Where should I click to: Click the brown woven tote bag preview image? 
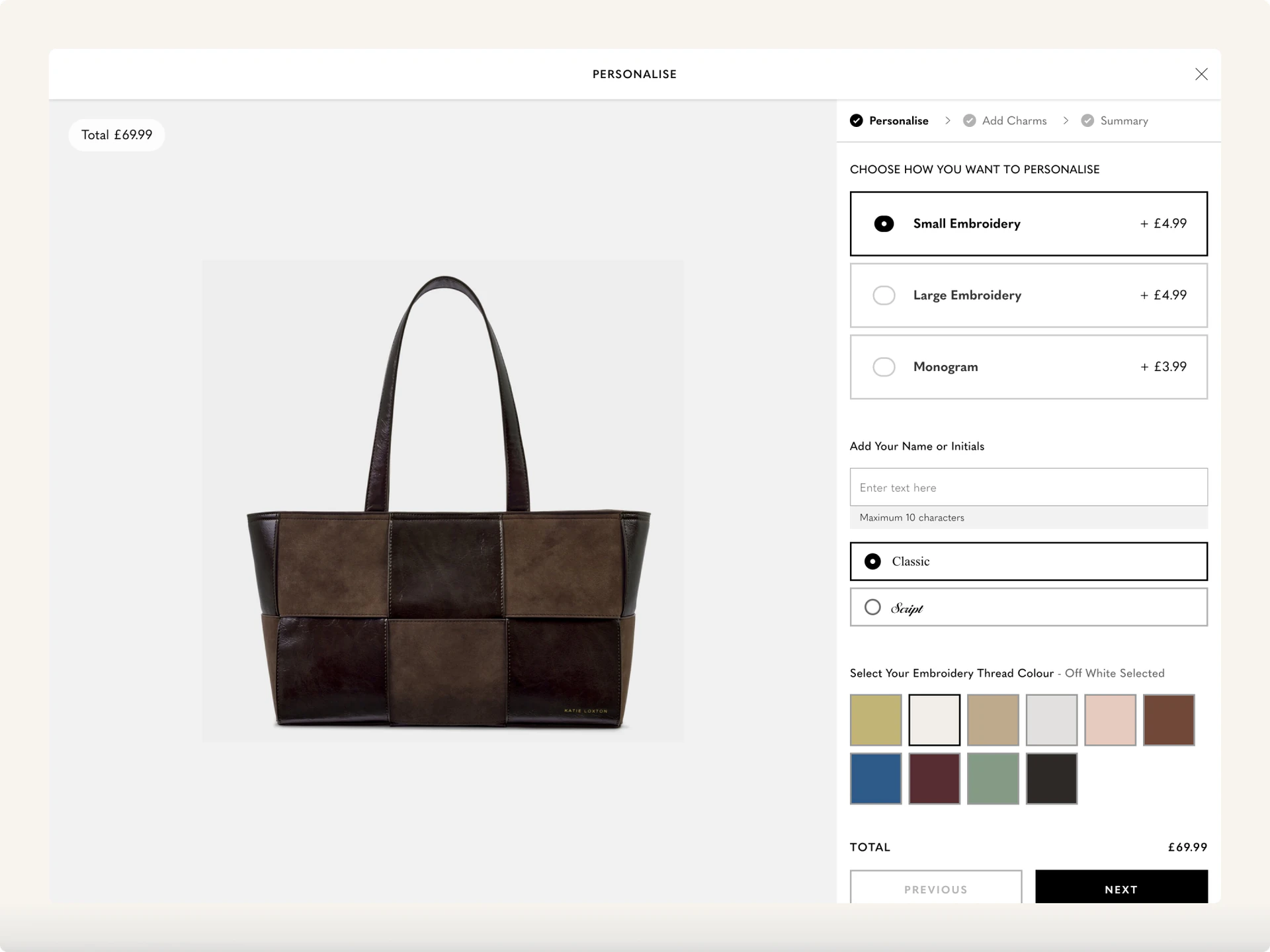(443, 501)
